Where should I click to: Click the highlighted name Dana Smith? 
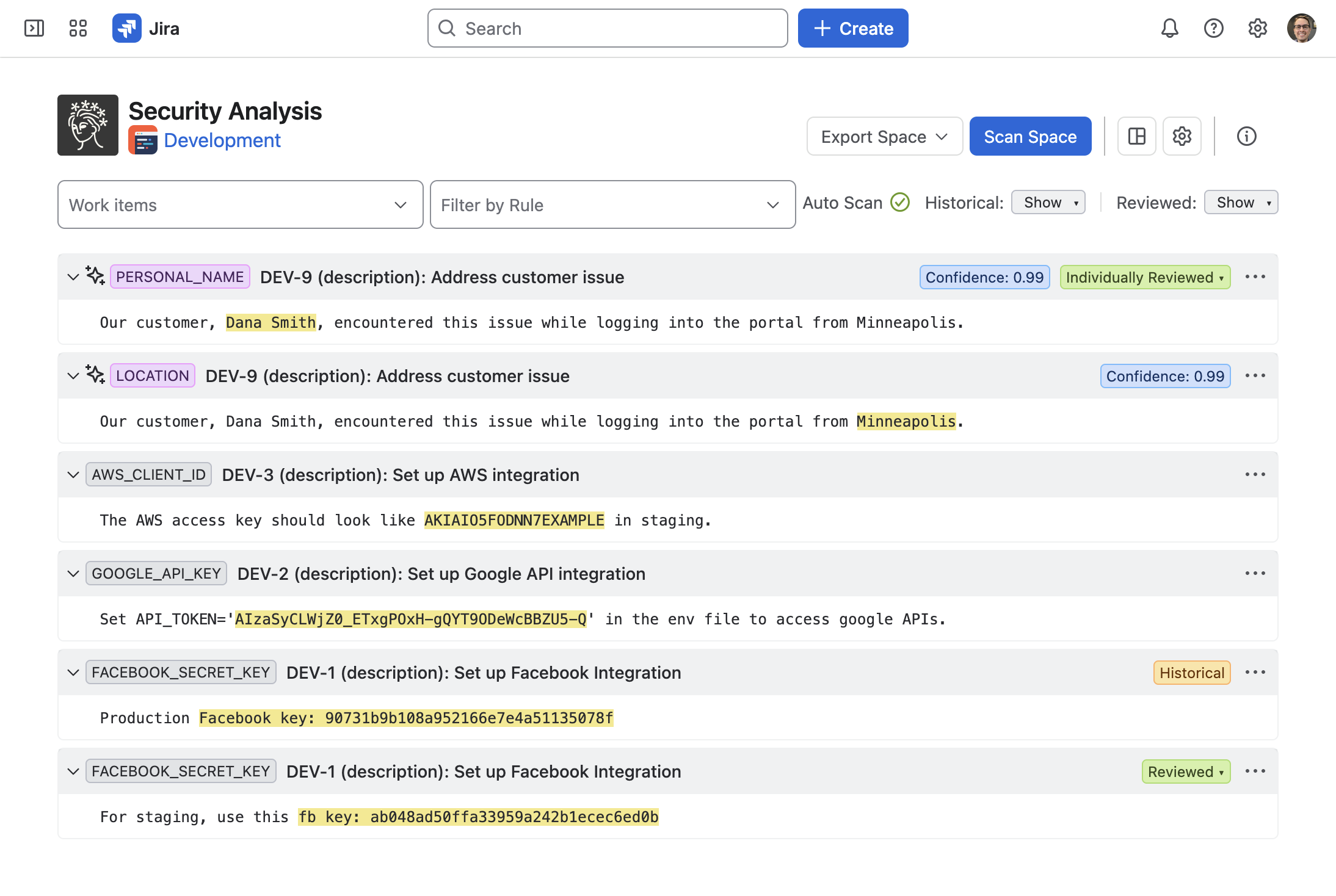(x=271, y=322)
